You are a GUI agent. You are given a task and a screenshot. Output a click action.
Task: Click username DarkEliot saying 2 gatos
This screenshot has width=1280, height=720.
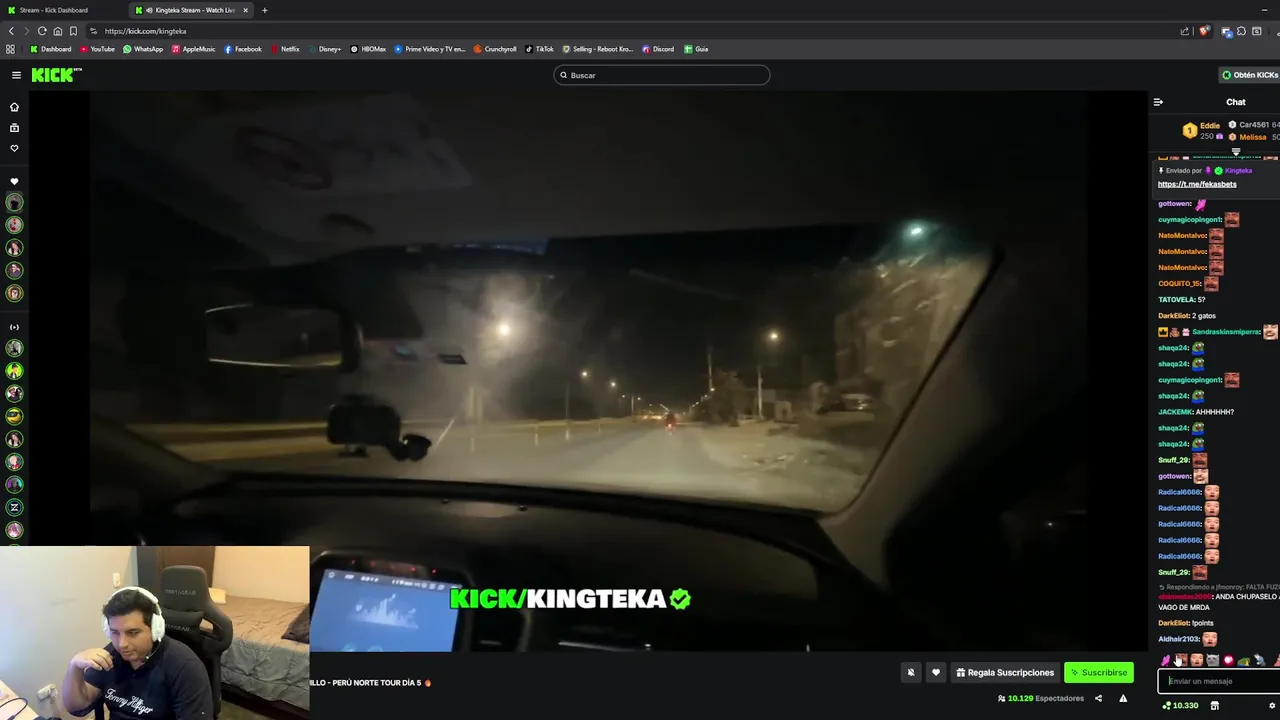click(x=1174, y=316)
